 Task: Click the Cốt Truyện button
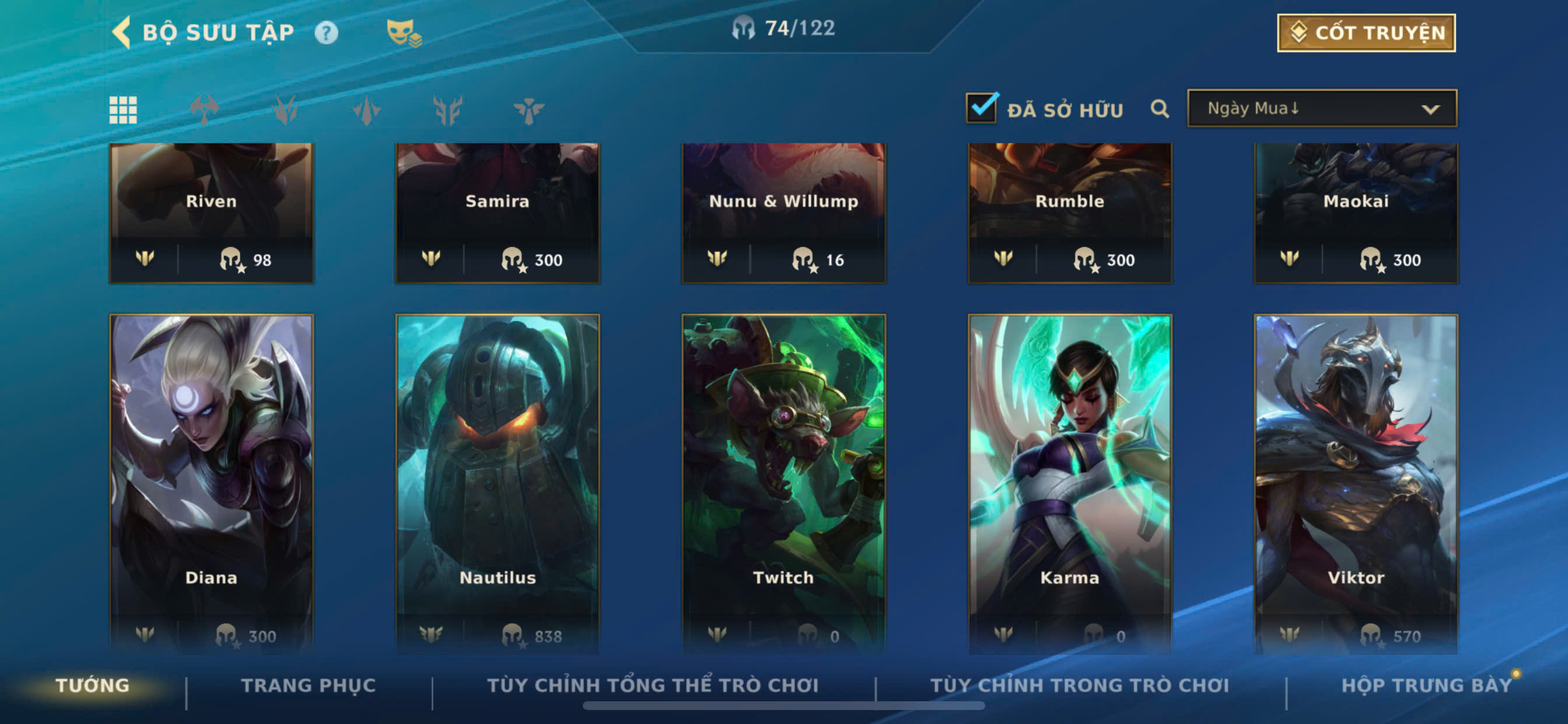1366,32
